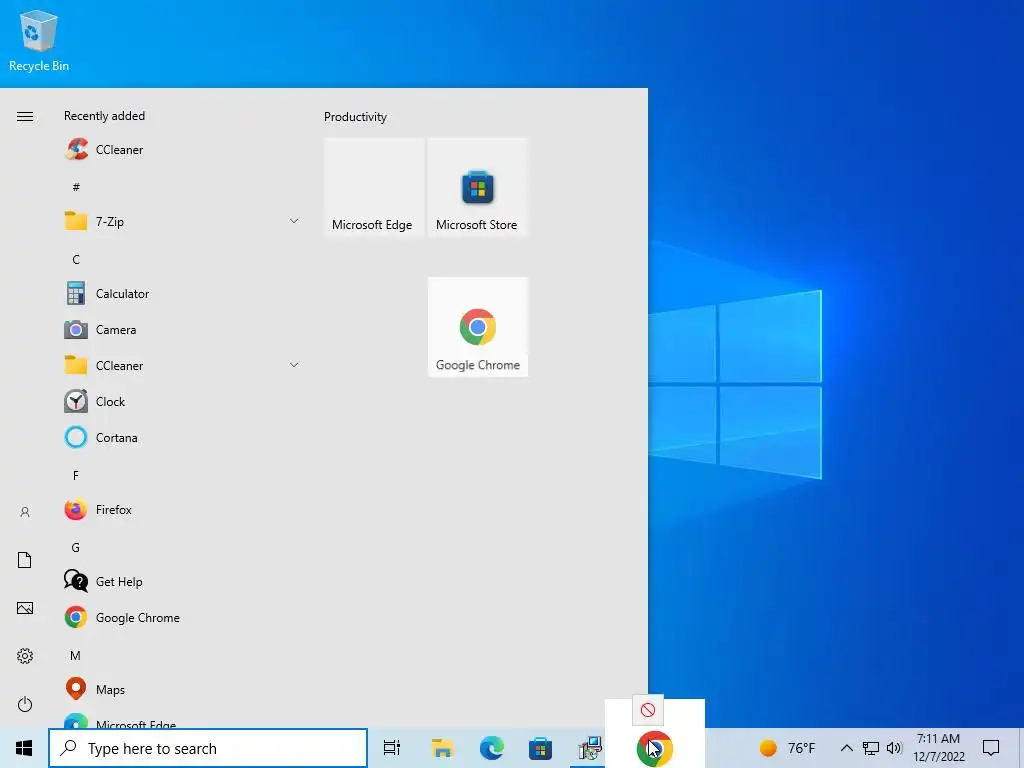Open File Explorer from the taskbar

pyautogui.click(x=442, y=748)
